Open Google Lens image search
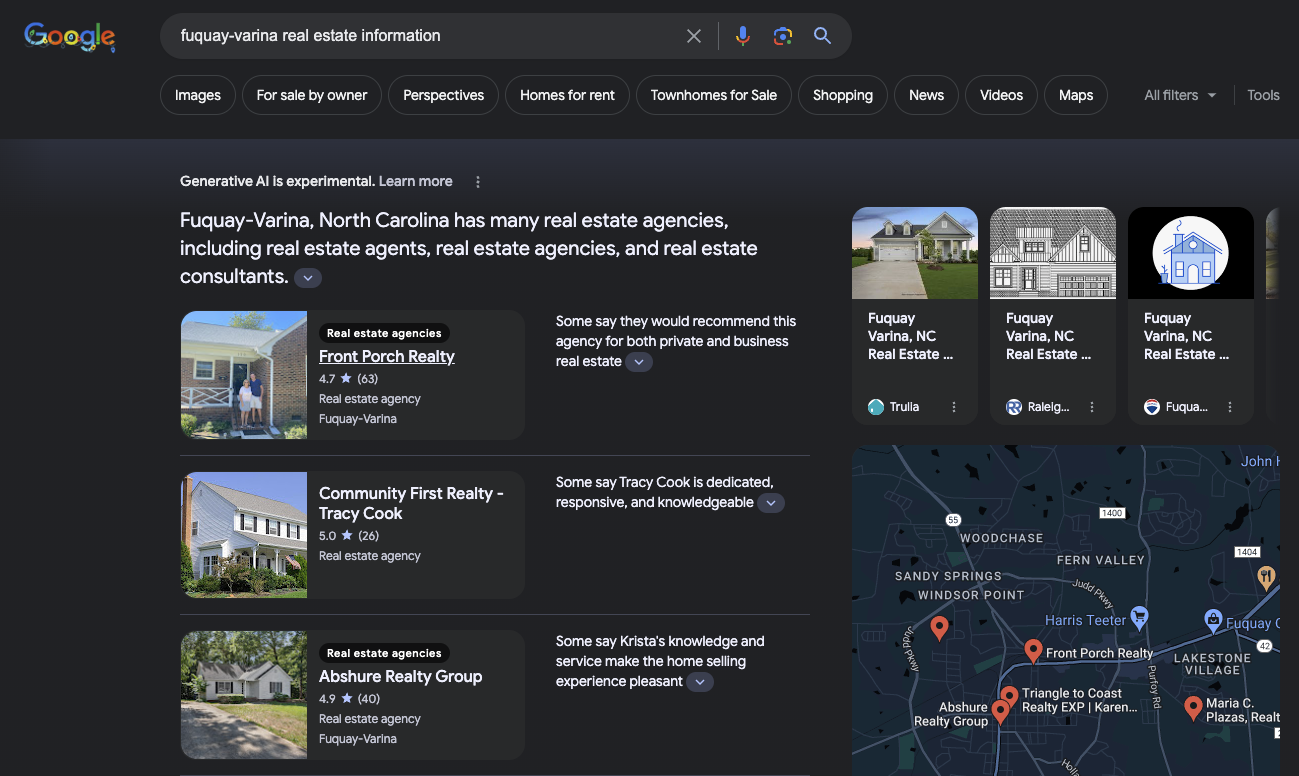Image resolution: width=1299 pixels, height=776 pixels. pos(782,36)
